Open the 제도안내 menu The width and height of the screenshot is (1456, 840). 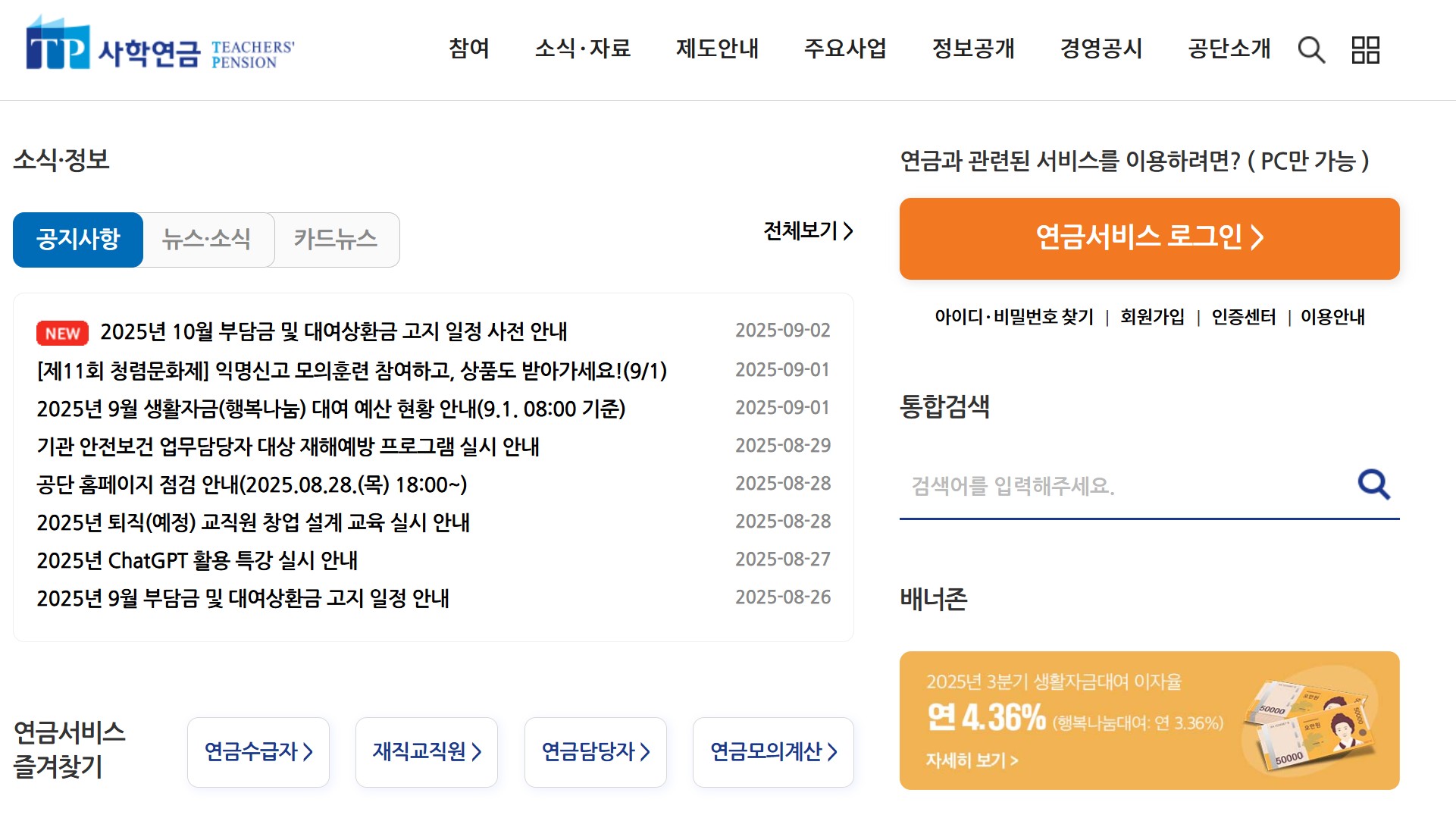[717, 49]
